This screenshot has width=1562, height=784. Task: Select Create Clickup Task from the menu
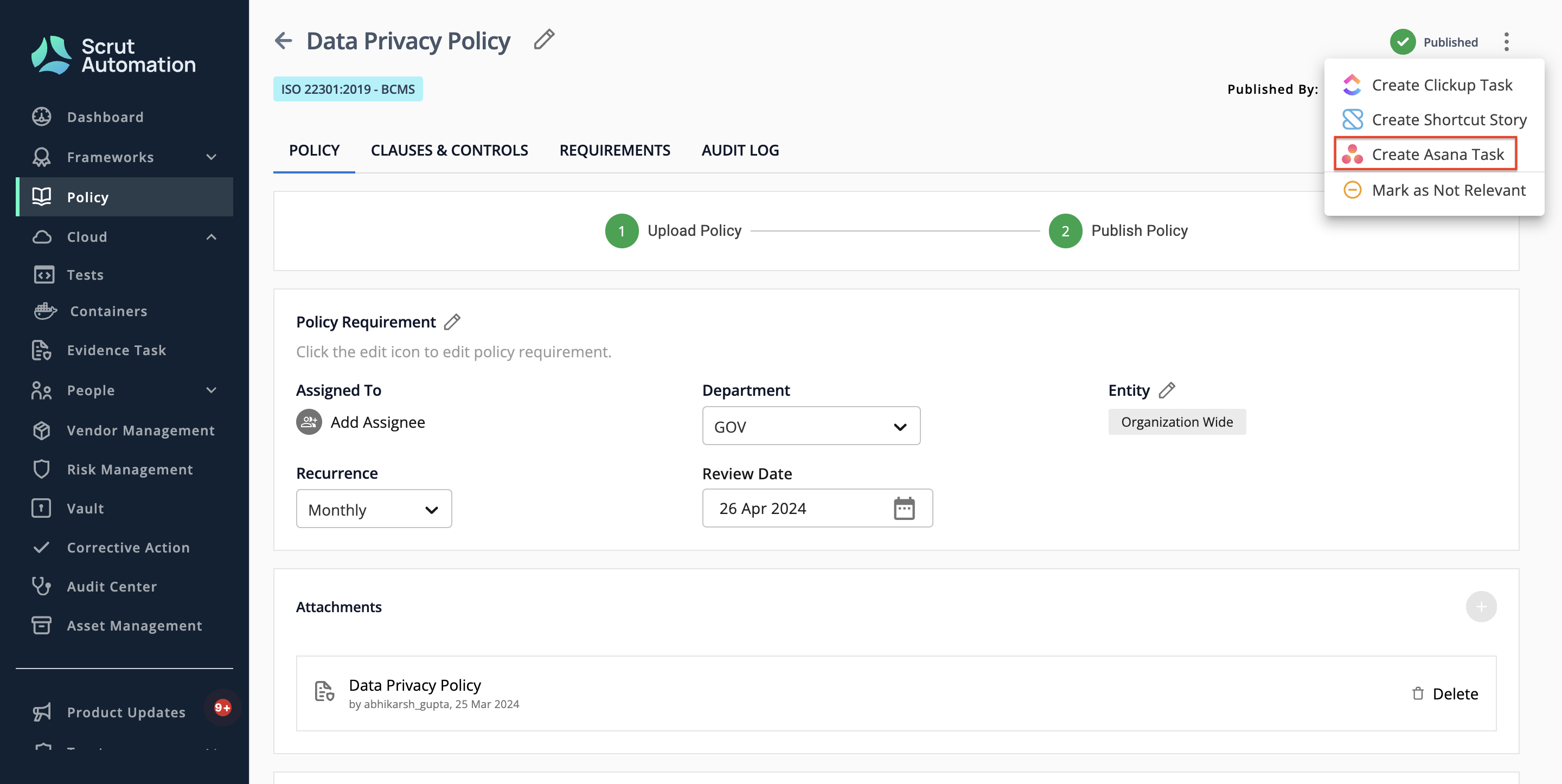[x=1433, y=85]
